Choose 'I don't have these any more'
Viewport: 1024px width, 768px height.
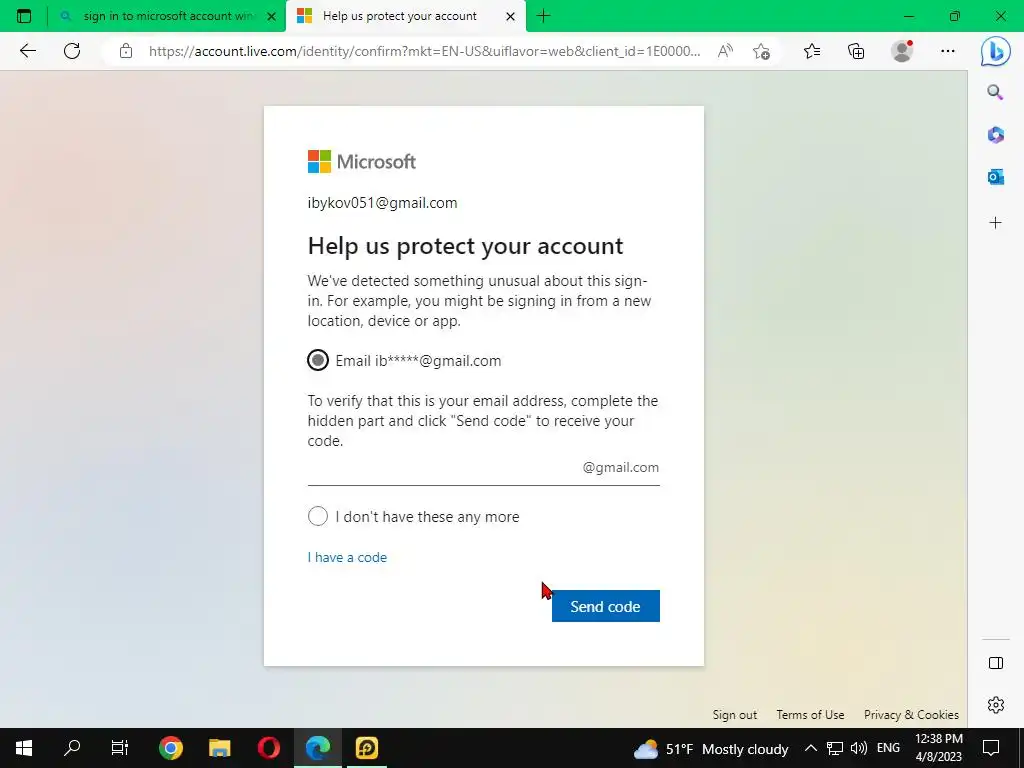(318, 516)
